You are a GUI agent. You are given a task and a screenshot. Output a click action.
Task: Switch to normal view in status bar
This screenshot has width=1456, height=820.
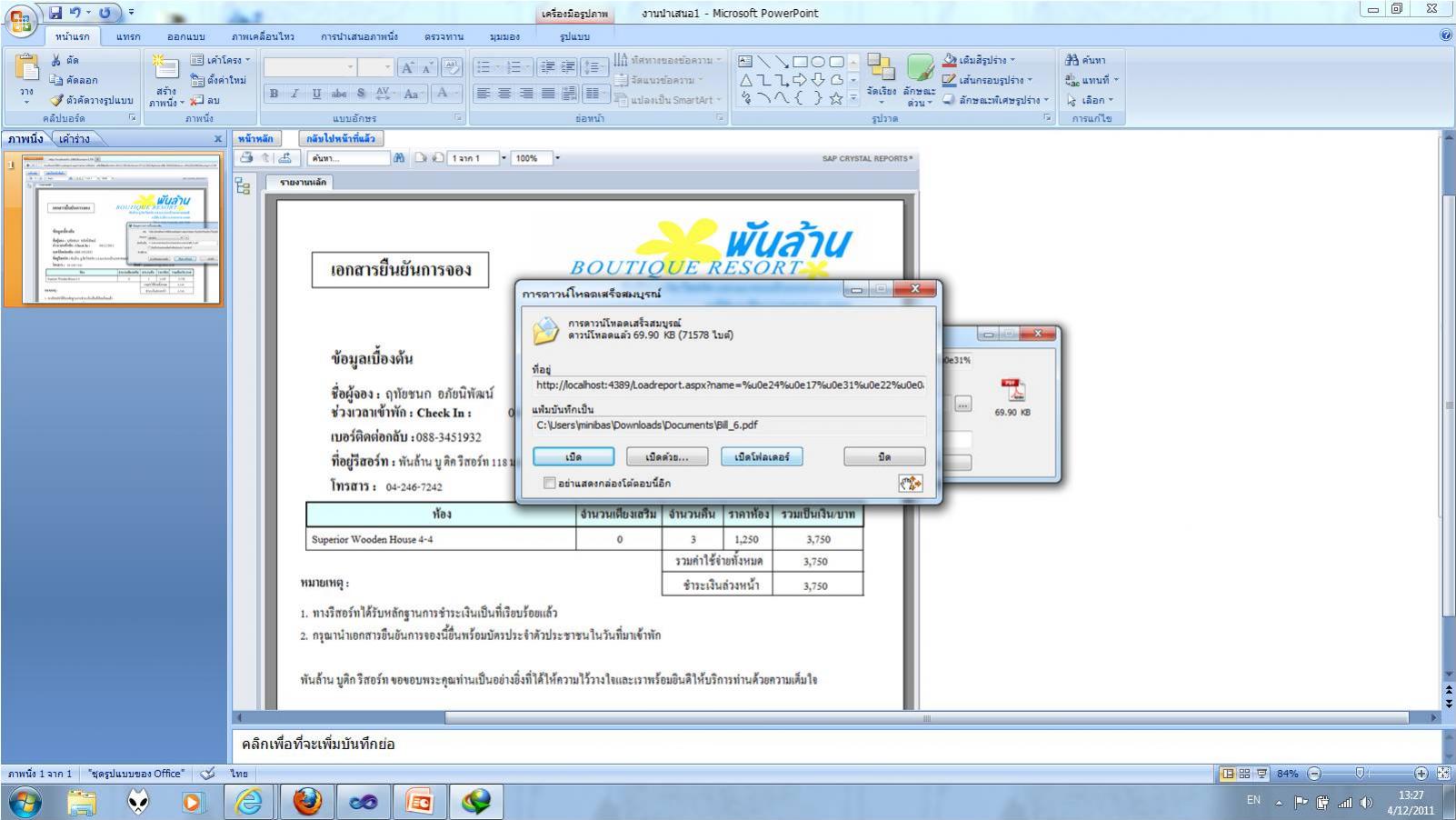[1228, 774]
